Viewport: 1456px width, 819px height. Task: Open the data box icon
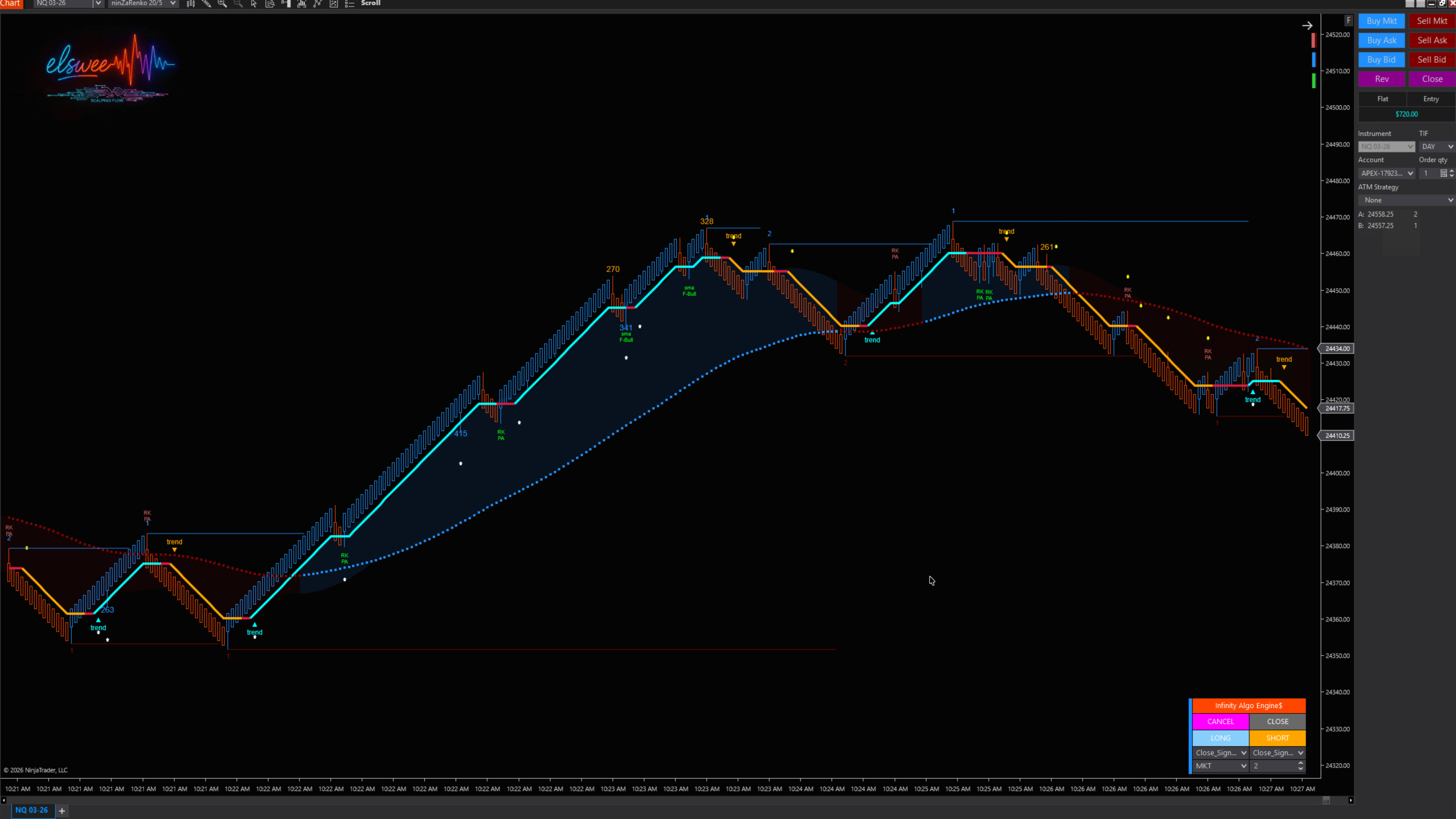point(270,3)
